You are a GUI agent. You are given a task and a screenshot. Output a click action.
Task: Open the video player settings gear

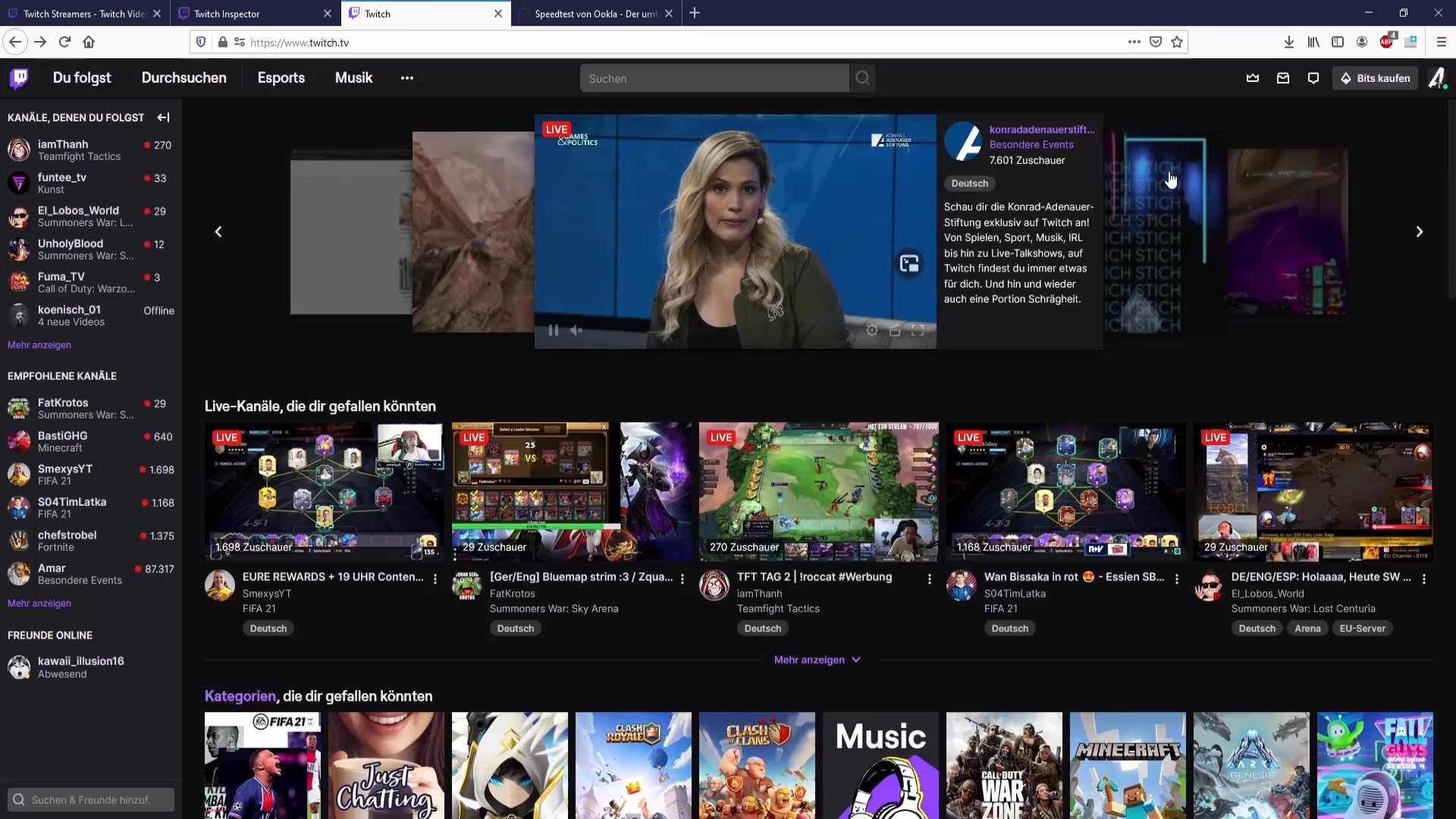872,330
